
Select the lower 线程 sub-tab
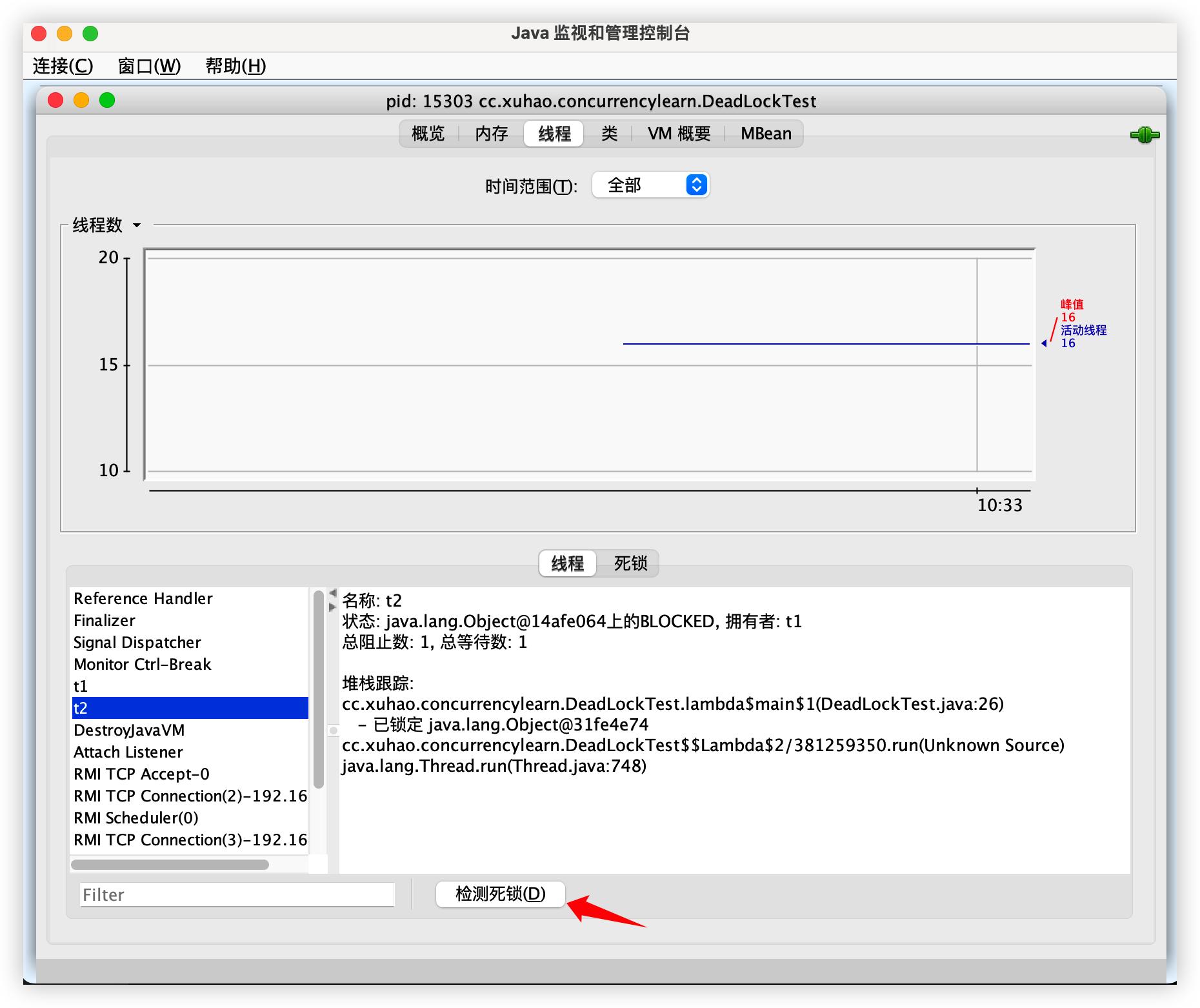click(x=567, y=563)
